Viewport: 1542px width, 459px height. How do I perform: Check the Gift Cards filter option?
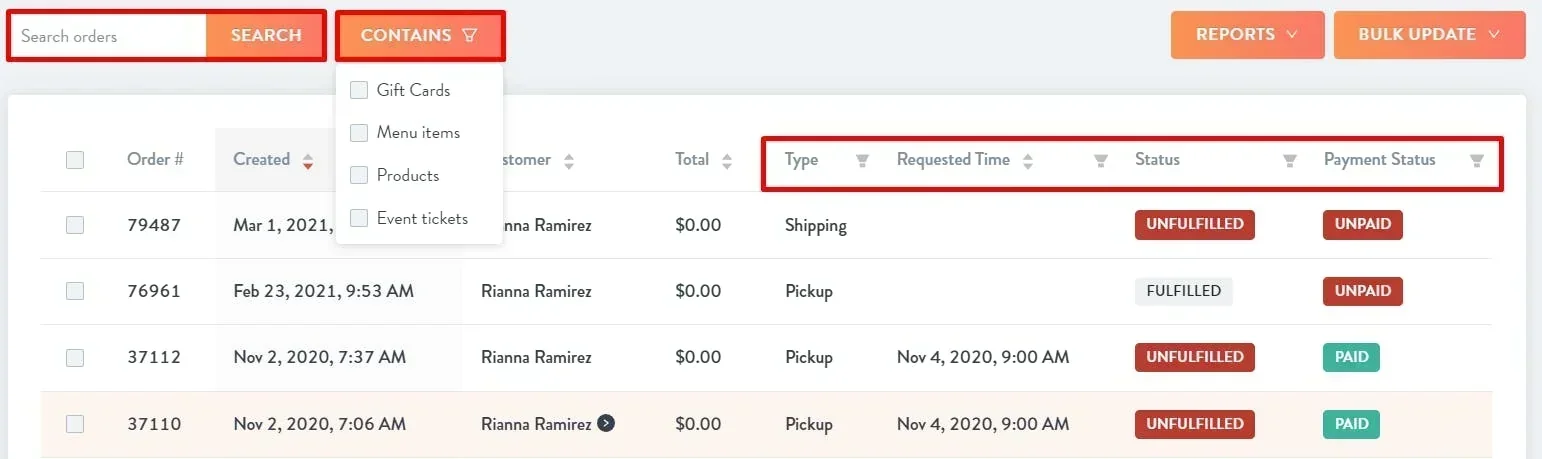click(x=359, y=90)
